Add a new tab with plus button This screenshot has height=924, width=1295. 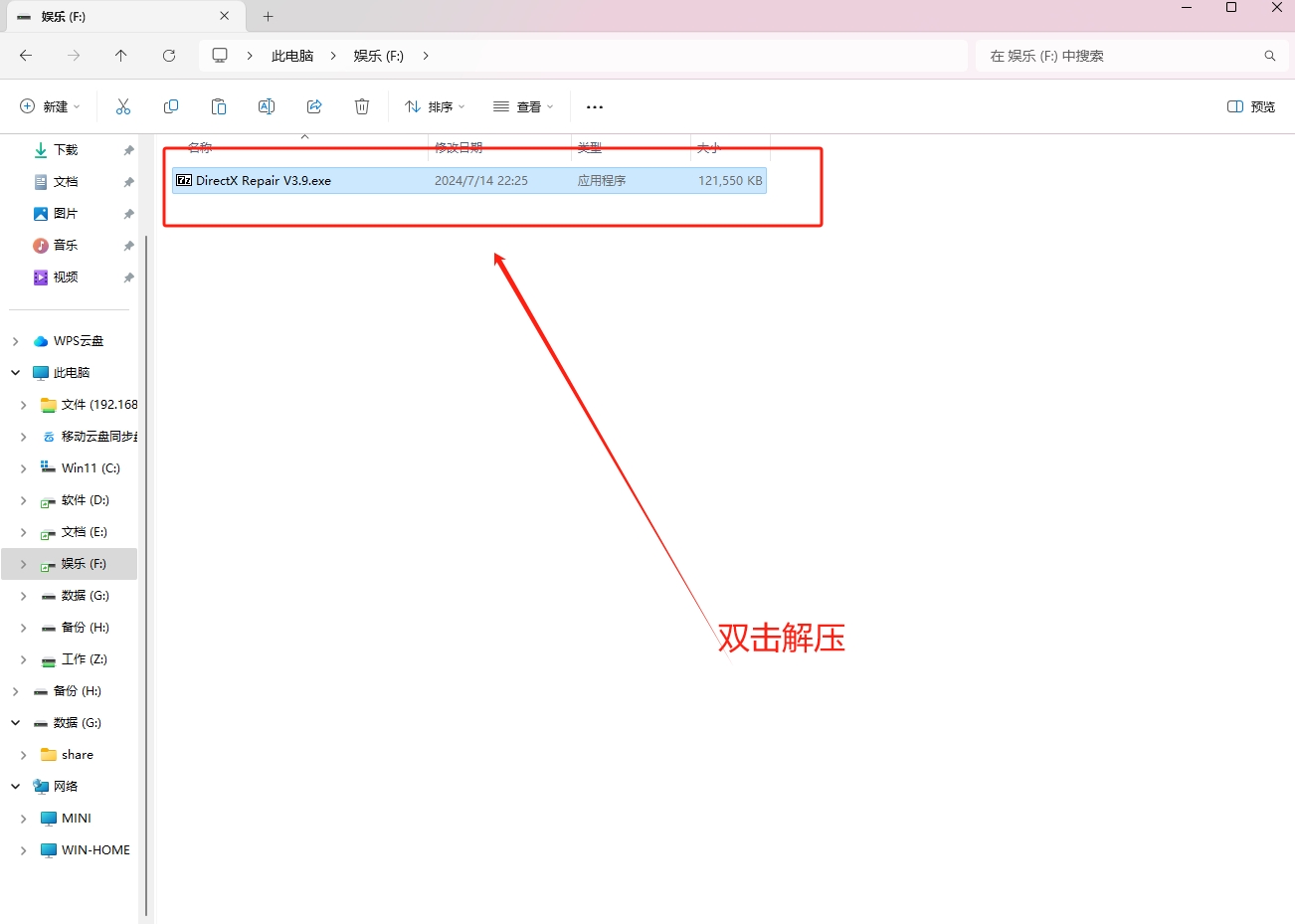click(x=268, y=17)
